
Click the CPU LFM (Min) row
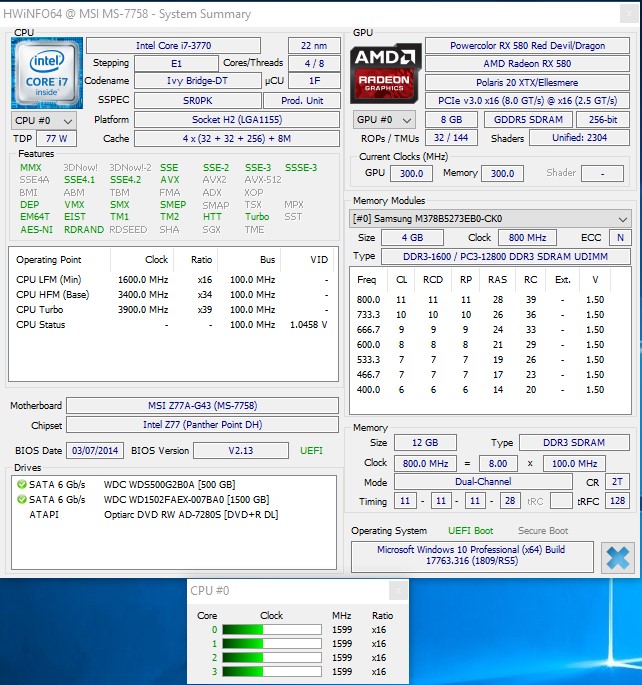coord(172,280)
